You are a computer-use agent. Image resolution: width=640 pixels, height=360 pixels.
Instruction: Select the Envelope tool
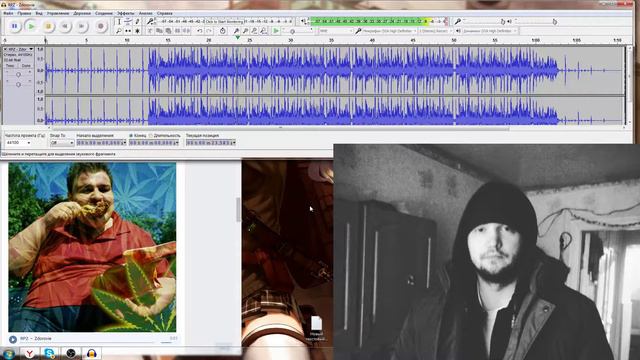click(x=128, y=22)
